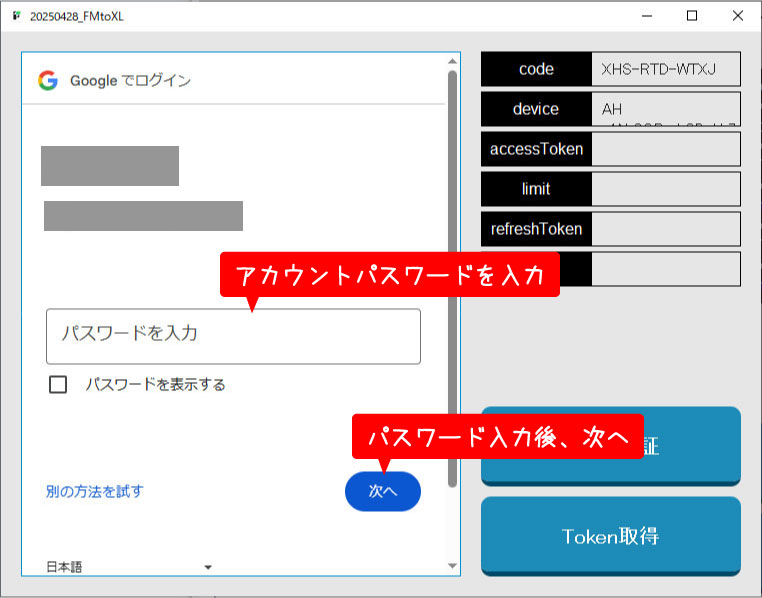Click the limit label
Viewport: 762px width, 598px height.
click(537, 188)
